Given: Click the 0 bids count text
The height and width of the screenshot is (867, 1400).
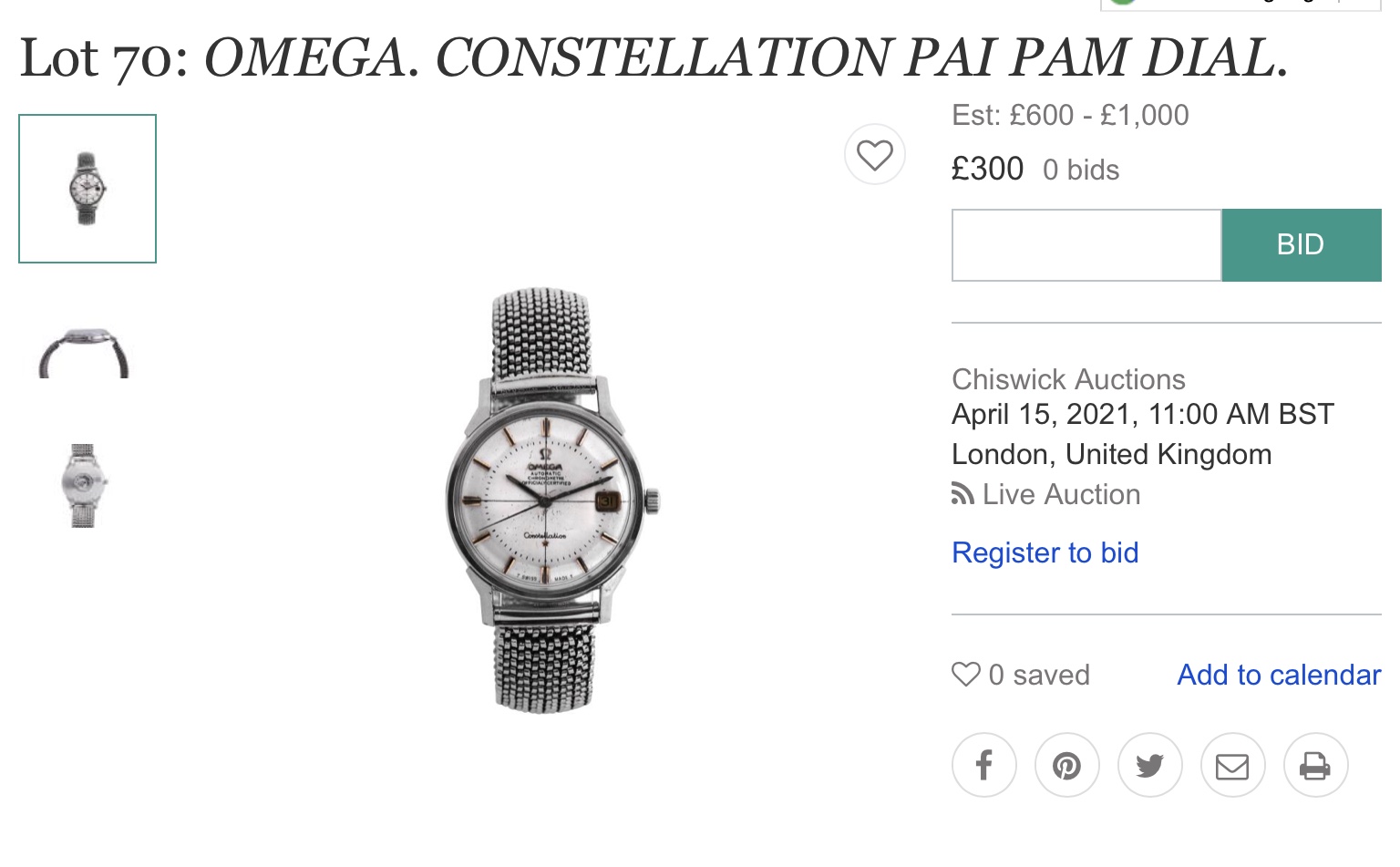Looking at the screenshot, I should point(1080,170).
